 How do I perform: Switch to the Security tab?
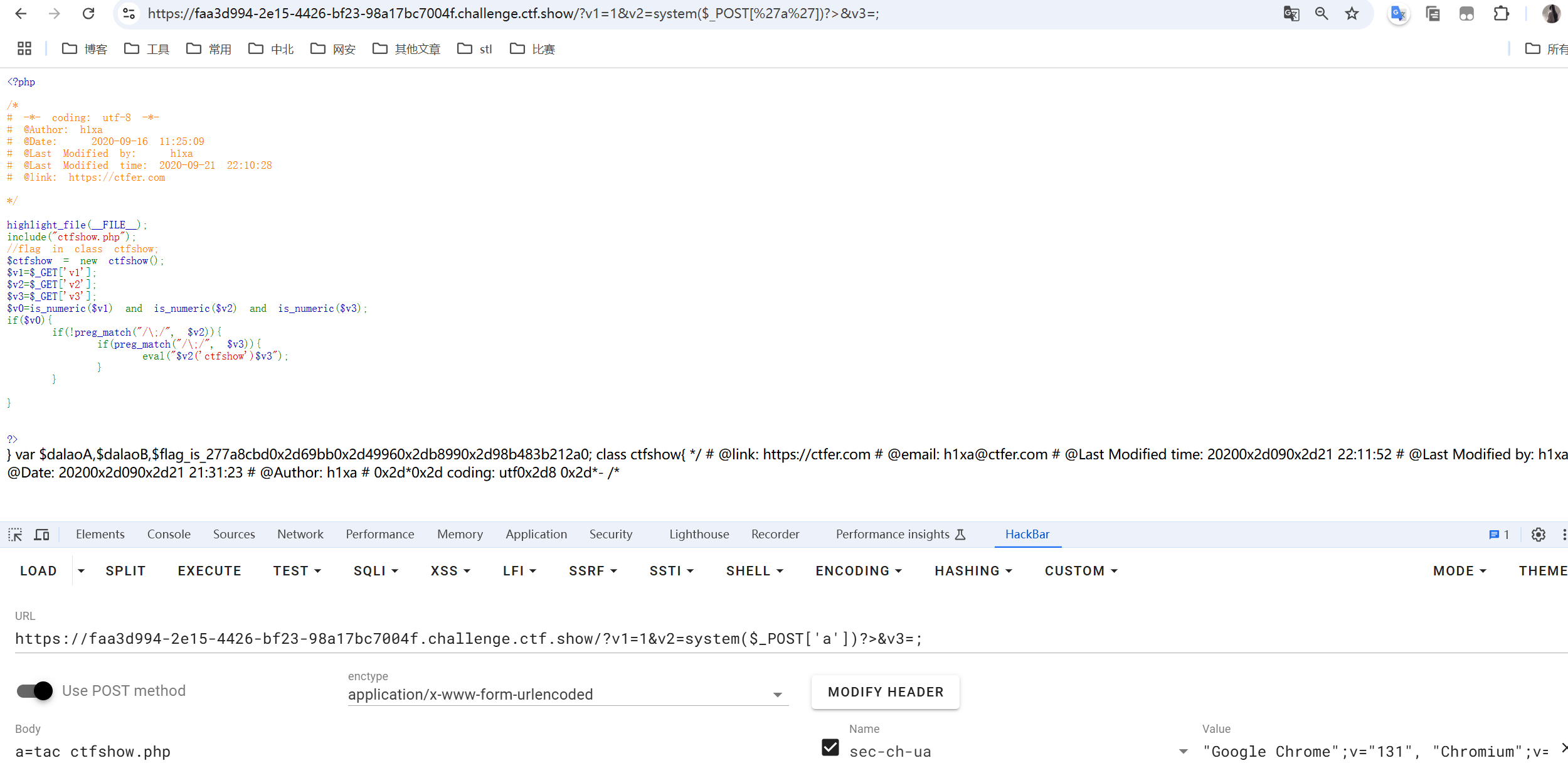(x=611, y=535)
